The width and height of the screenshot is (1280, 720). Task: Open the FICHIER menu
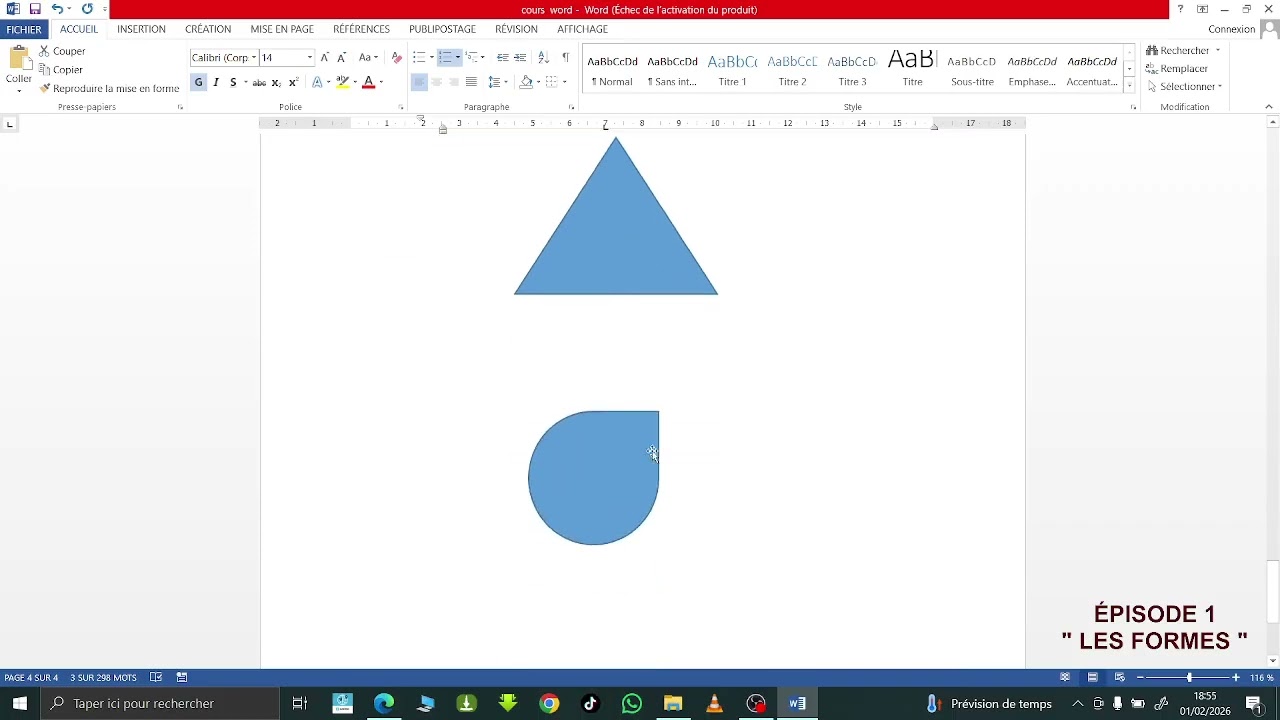[x=24, y=30]
